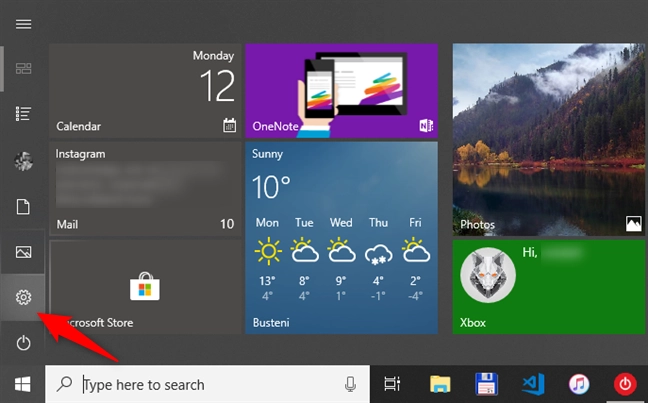Click the Photos picture icon on tile

(634, 224)
